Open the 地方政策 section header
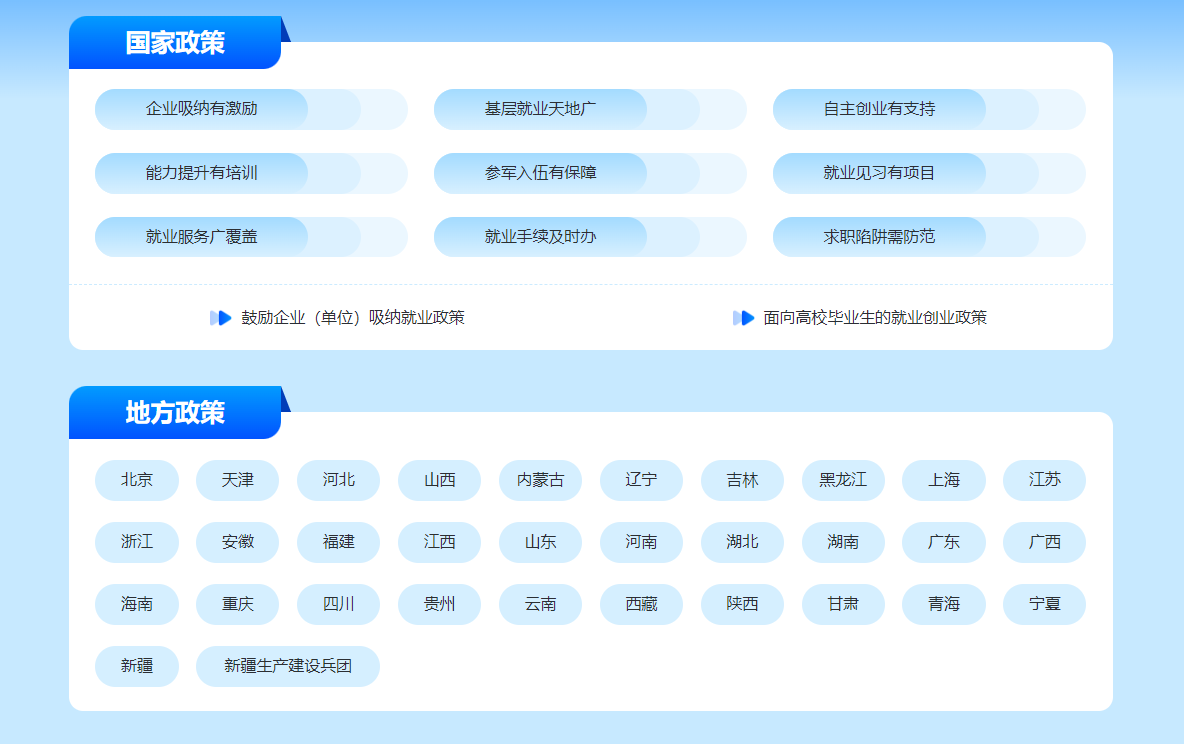 [175, 413]
